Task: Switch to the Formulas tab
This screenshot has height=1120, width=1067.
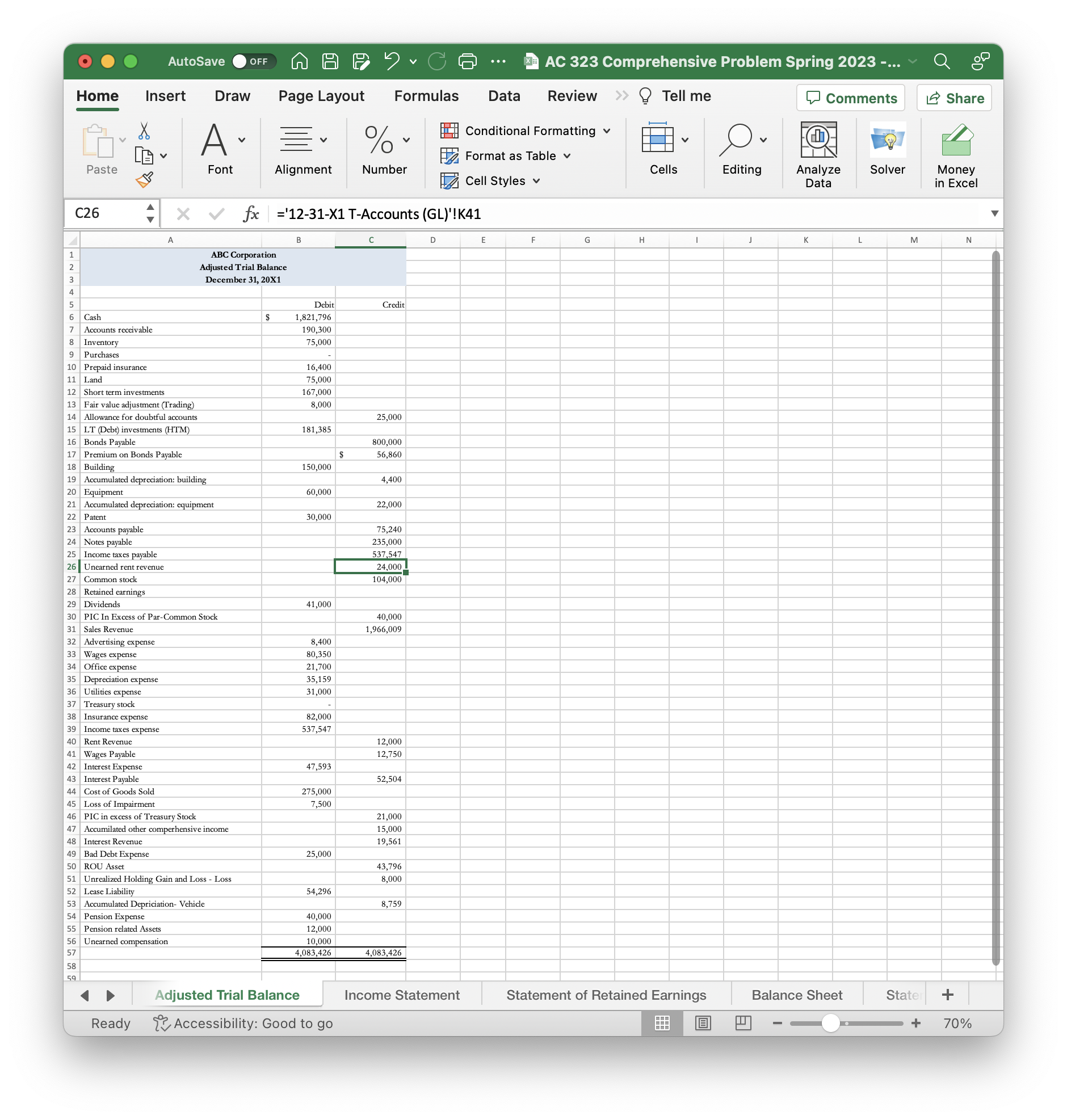Action: click(x=427, y=96)
